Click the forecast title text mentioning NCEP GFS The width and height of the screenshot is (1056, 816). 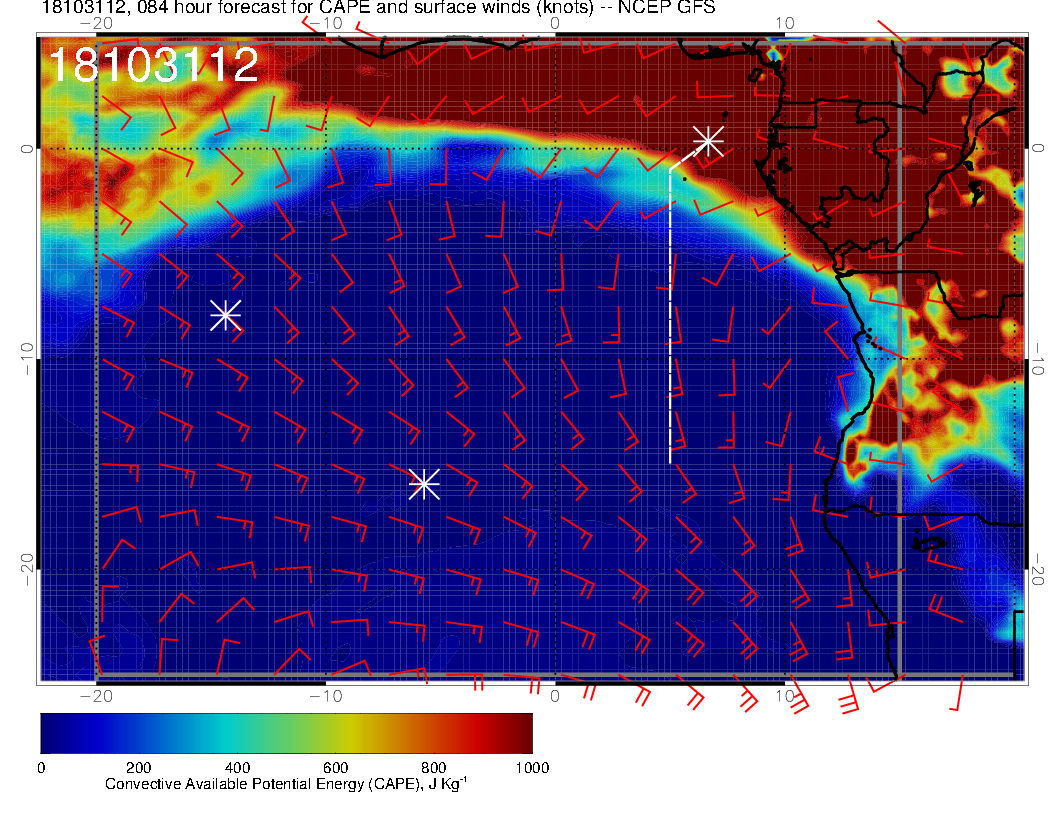pyautogui.click(x=378, y=7)
